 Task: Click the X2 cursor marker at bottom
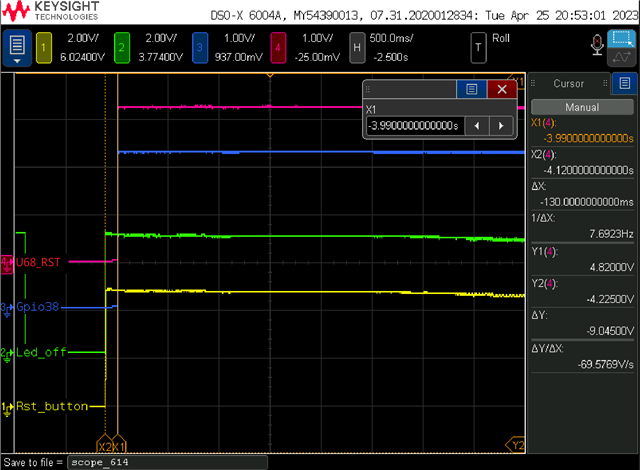coord(105,446)
